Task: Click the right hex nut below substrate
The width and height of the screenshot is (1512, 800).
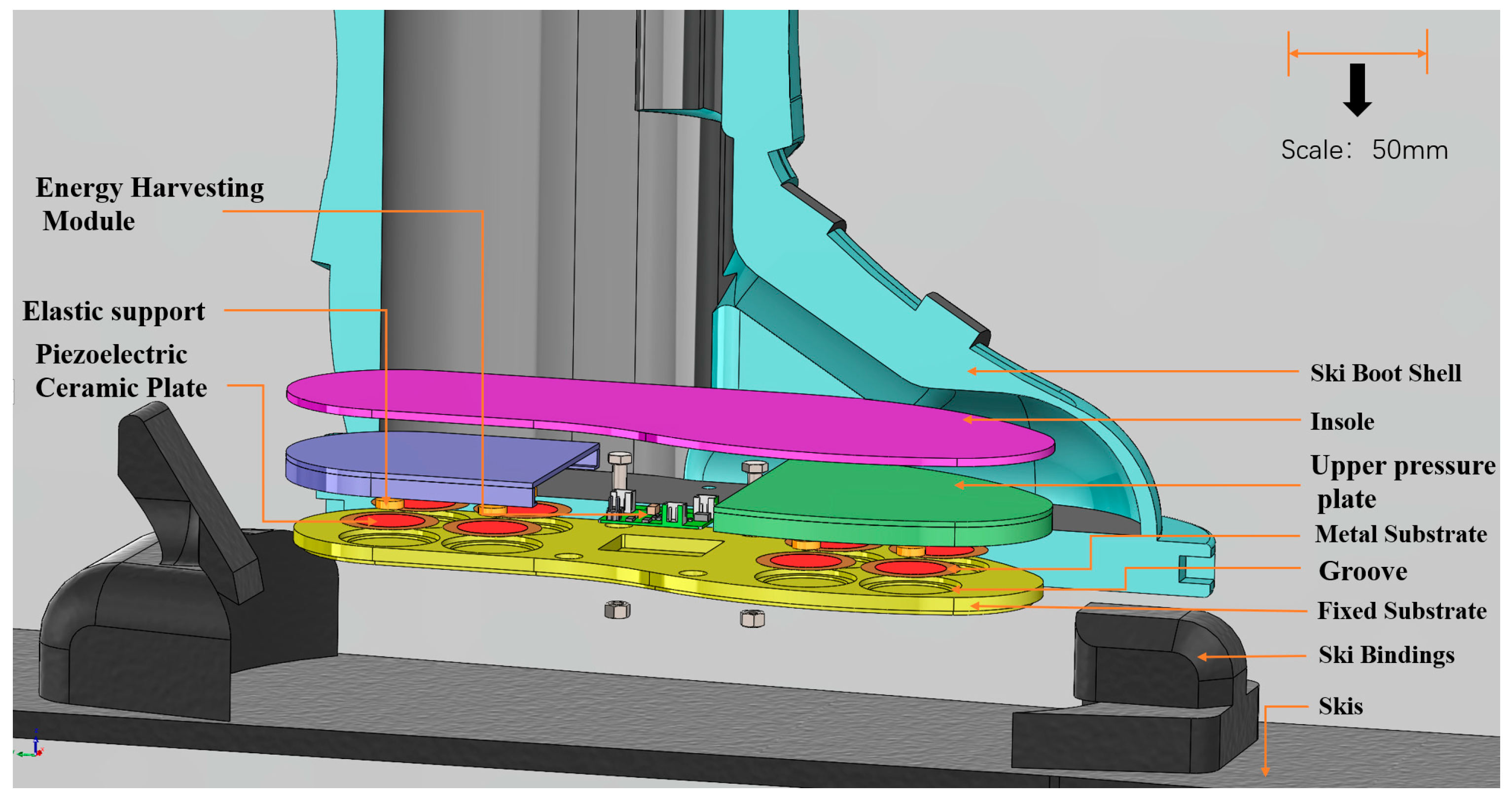Action: [753, 618]
